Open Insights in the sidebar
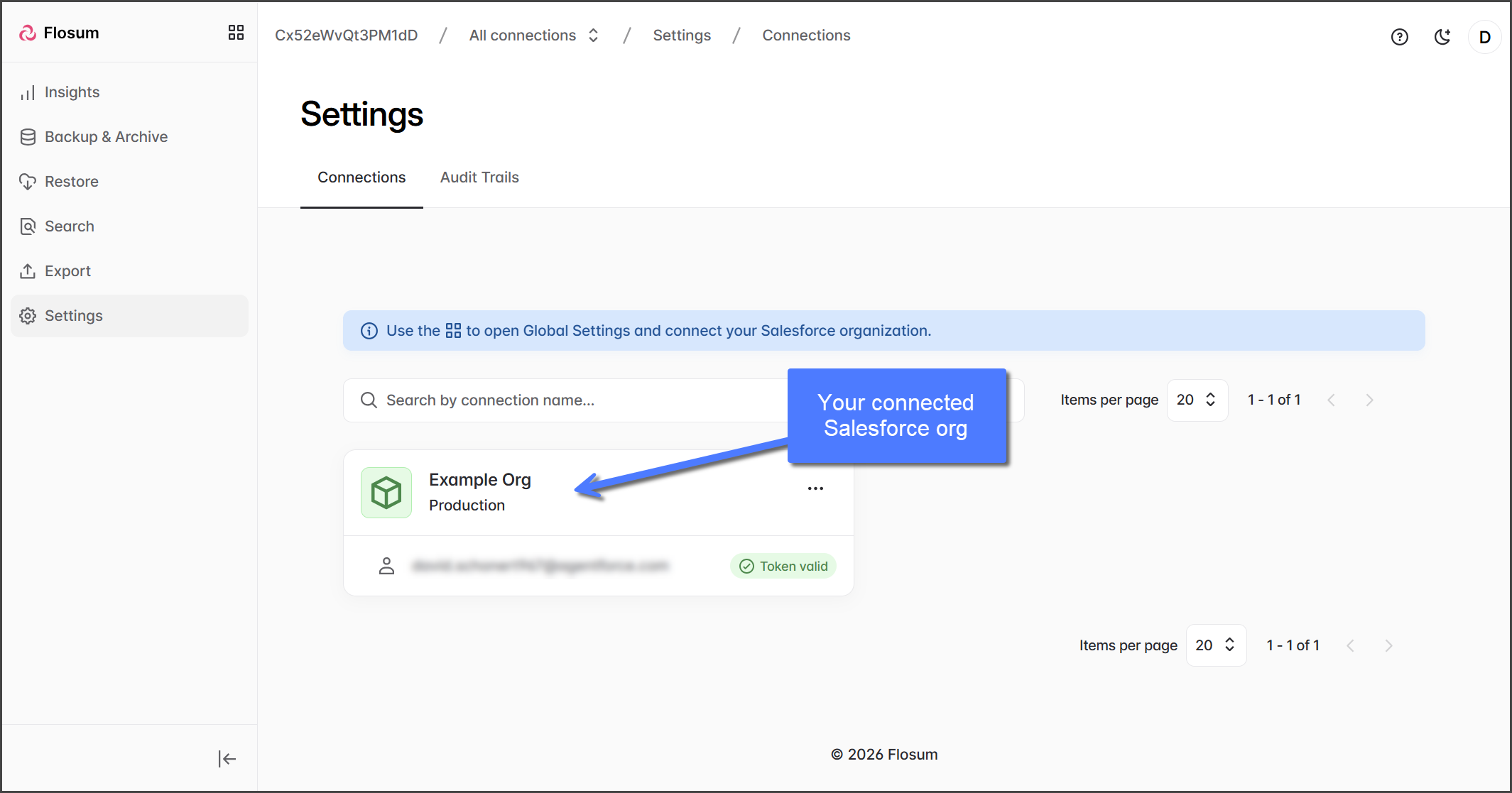The image size is (1512, 793). pyautogui.click(x=72, y=92)
